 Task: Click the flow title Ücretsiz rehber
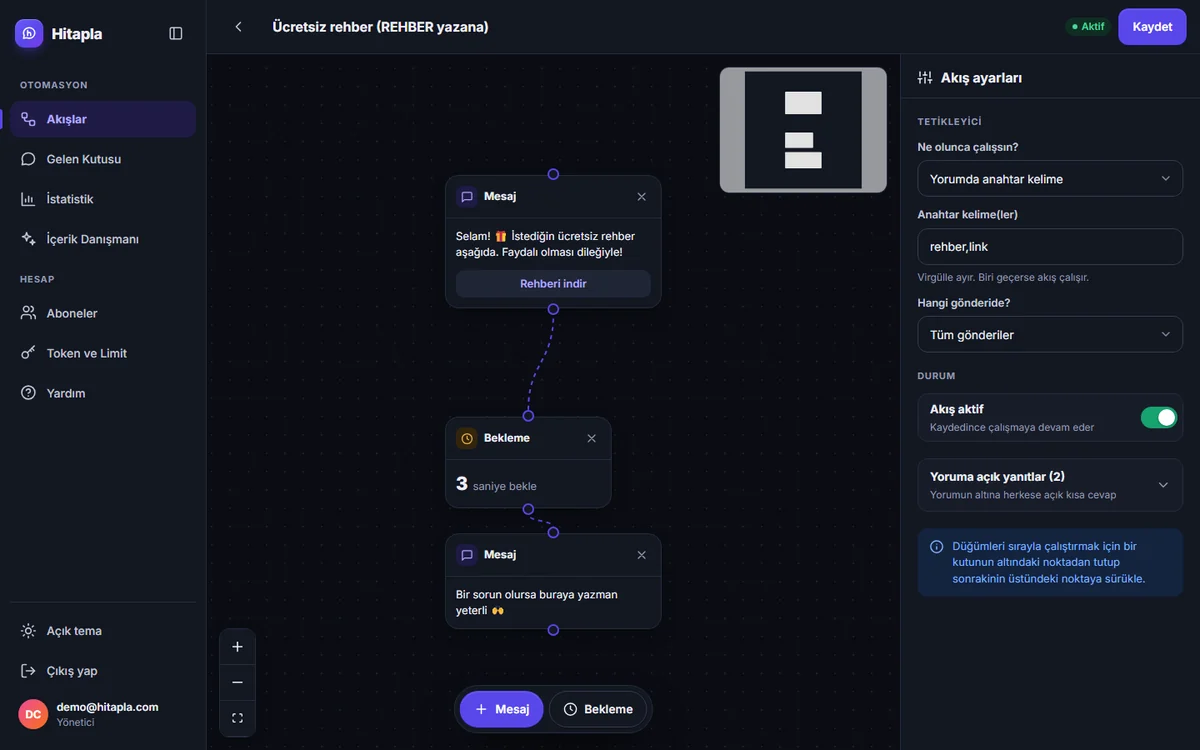[x=380, y=27]
